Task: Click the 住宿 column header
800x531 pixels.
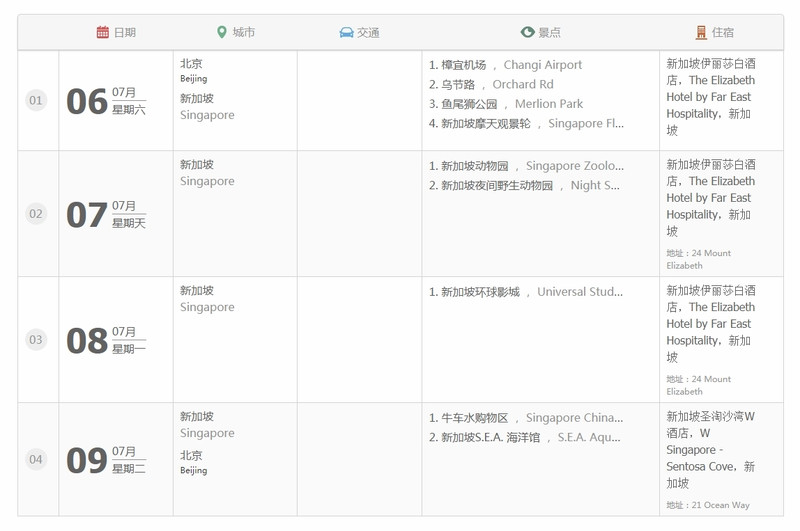Action: [715, 33]
